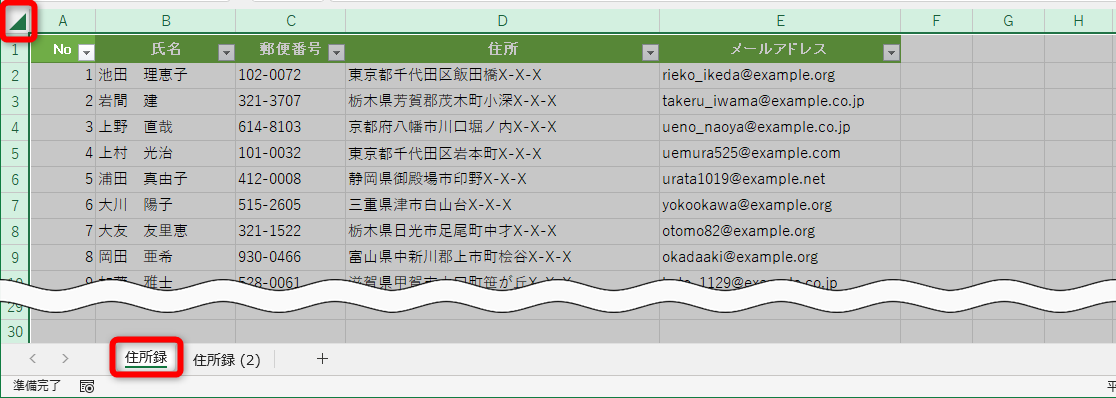Open the 住所 column filter dropdown
The width and height of the screenshot is (1116, 398).
650,52
